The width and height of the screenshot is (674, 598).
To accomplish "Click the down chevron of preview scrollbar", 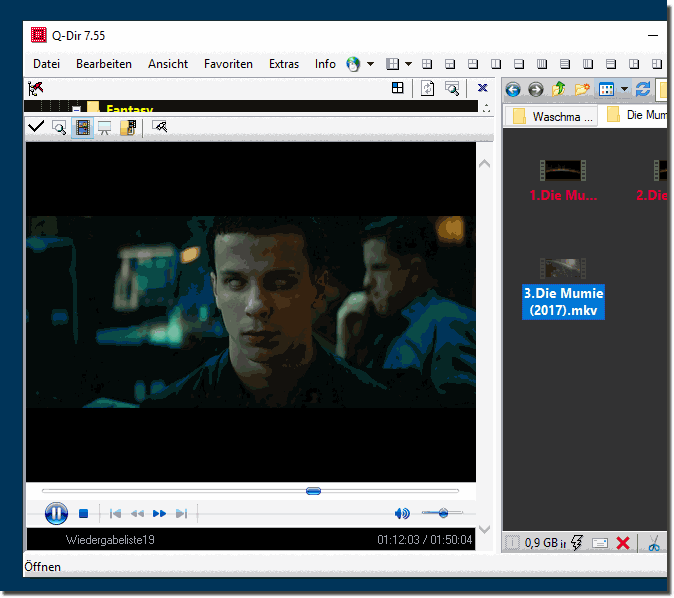I will coord(484,529).
